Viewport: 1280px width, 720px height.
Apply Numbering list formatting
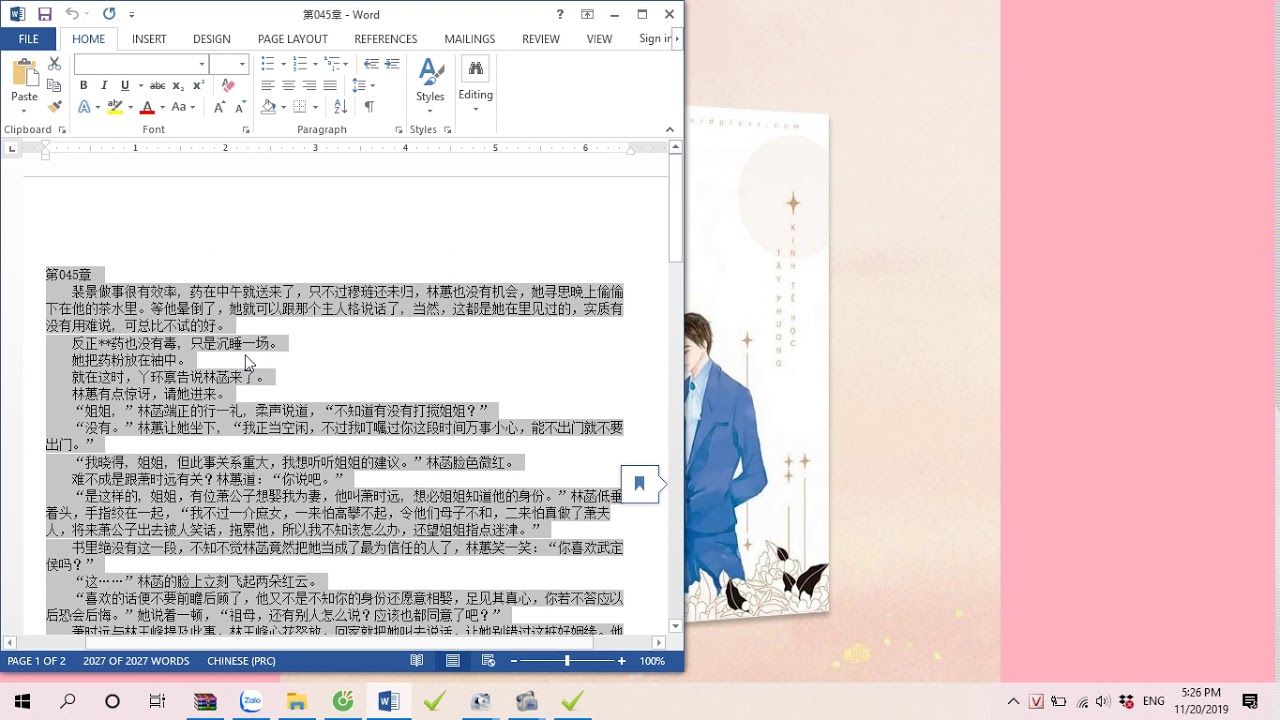pyautogui.click(x=299, y=64)
